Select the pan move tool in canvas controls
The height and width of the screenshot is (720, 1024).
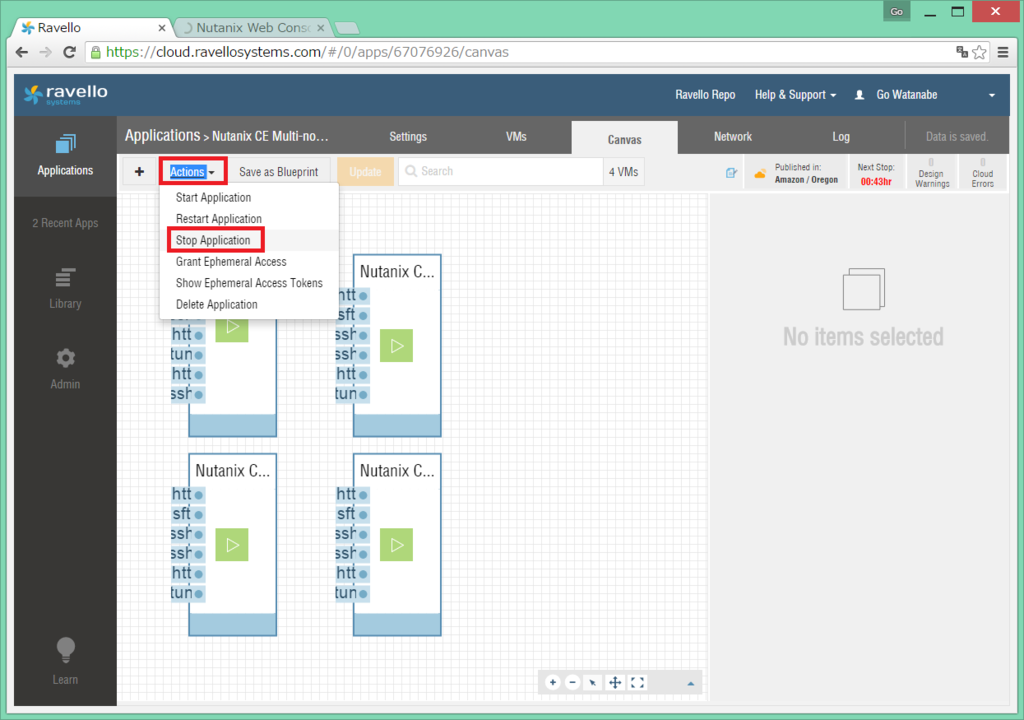[x=615, y=683]
